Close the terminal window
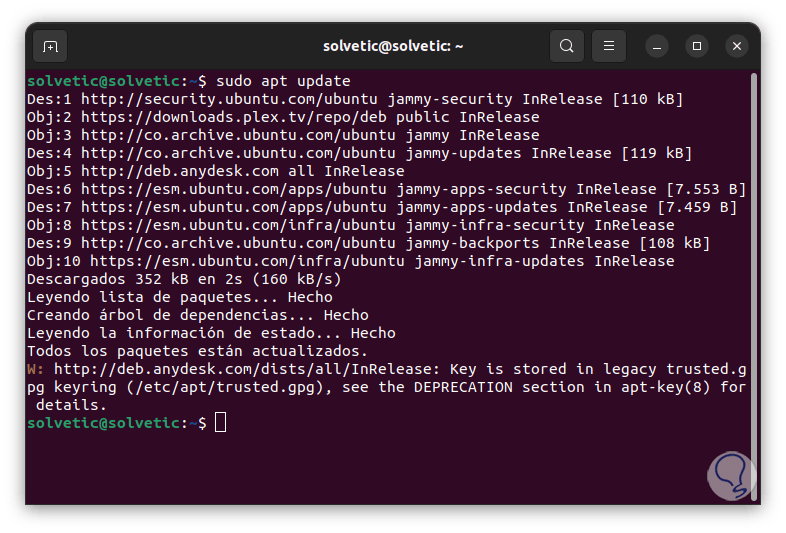This screenshot has height=533, width=786. [737, 46]
